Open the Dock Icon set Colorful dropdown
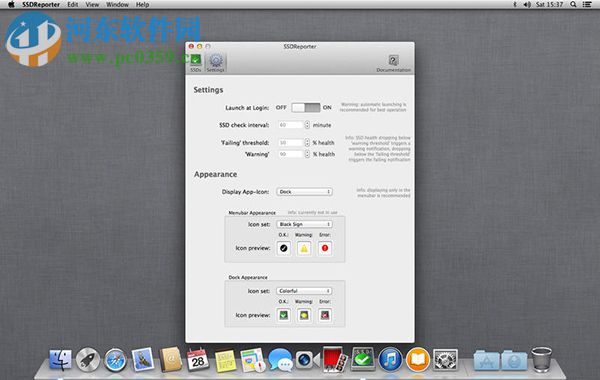 pyautogui.click(x=304, y=291)
